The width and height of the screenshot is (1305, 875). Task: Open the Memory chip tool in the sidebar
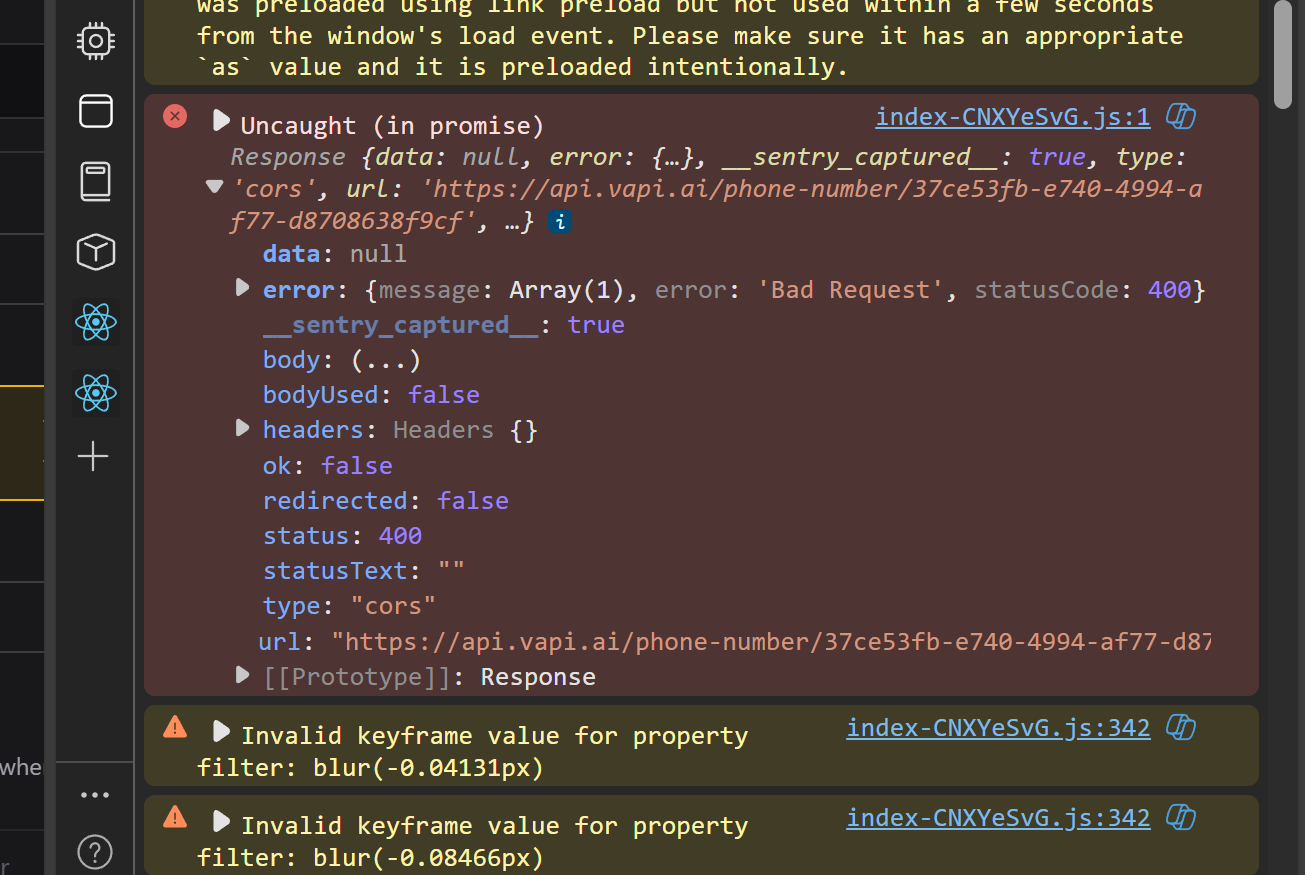click(x=95, y=40)
